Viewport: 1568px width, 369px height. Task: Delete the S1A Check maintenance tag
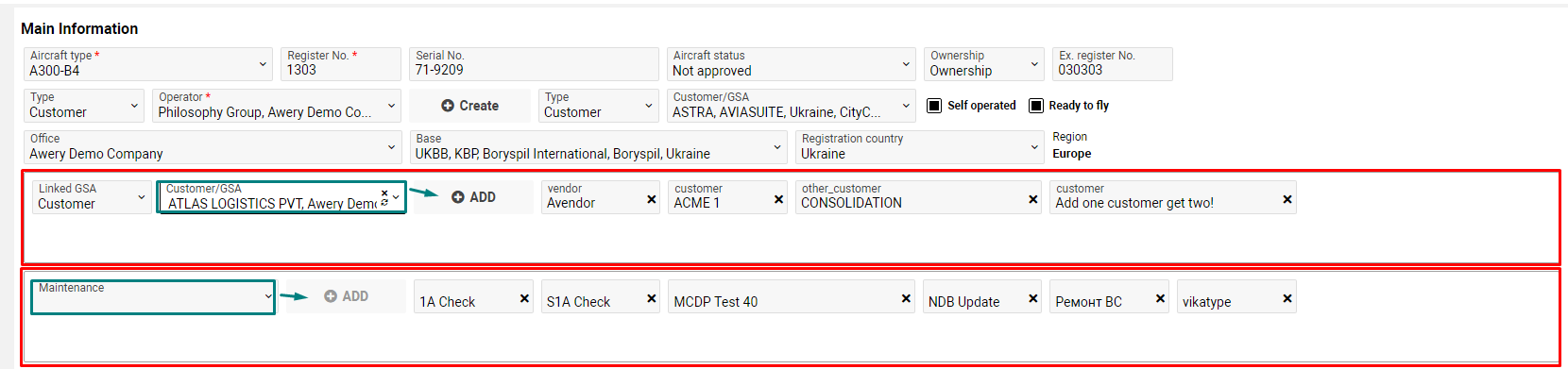(652, 298)
